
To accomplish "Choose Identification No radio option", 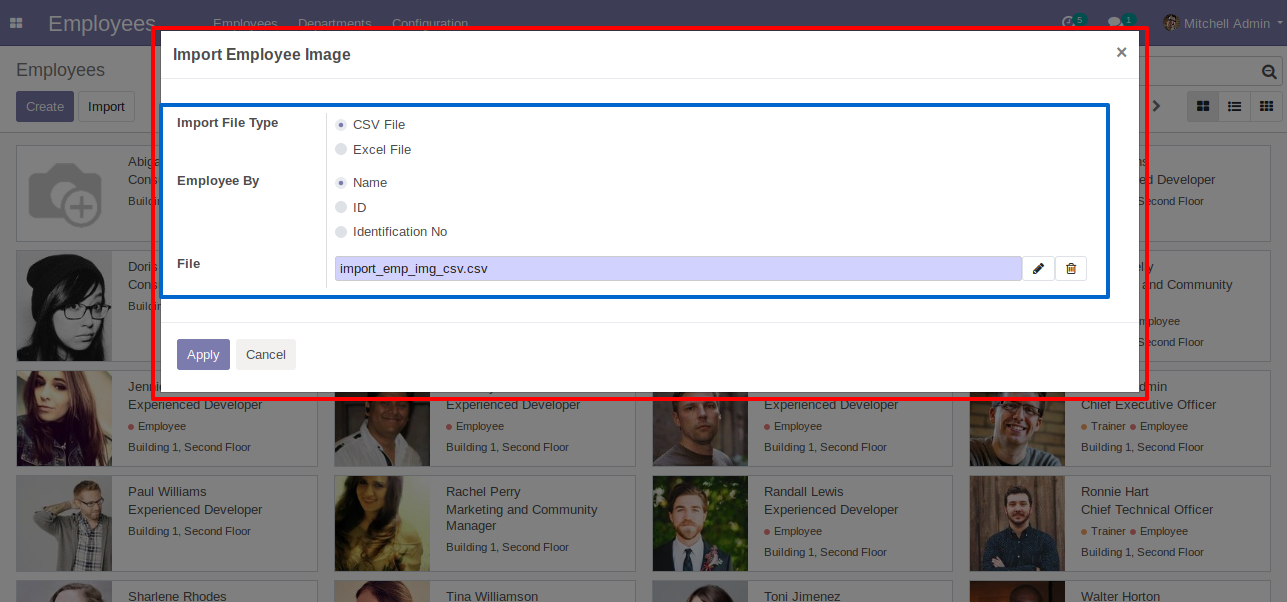I will tap(341, 232).
